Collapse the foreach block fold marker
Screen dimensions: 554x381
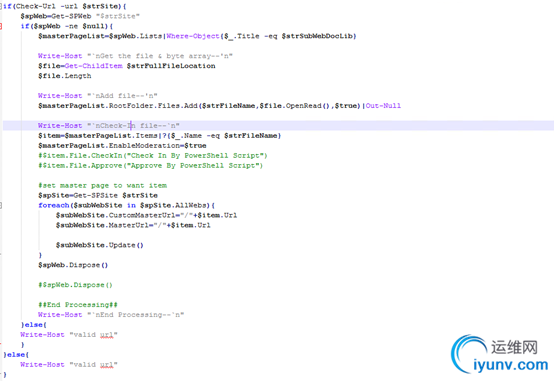tap(1, 205)
